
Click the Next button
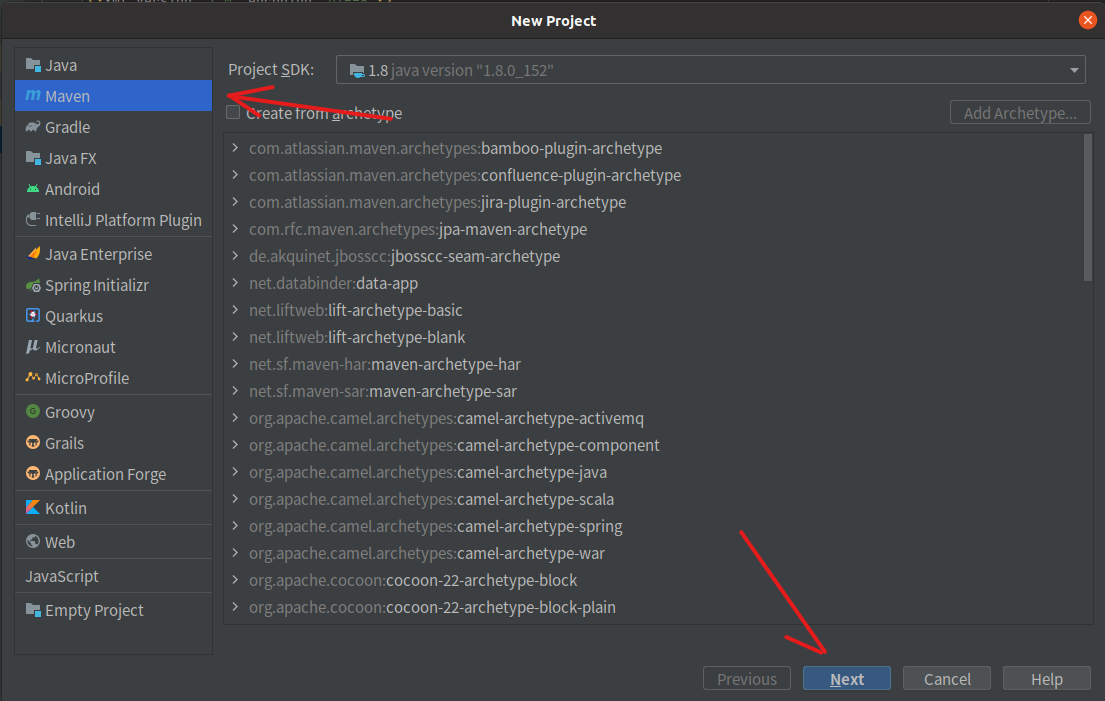click(846, 678)
